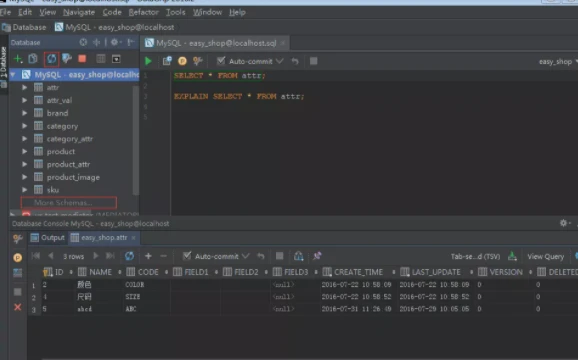
Task: Click the gray stop square in the editor toolbar
Action: [313, 61]
